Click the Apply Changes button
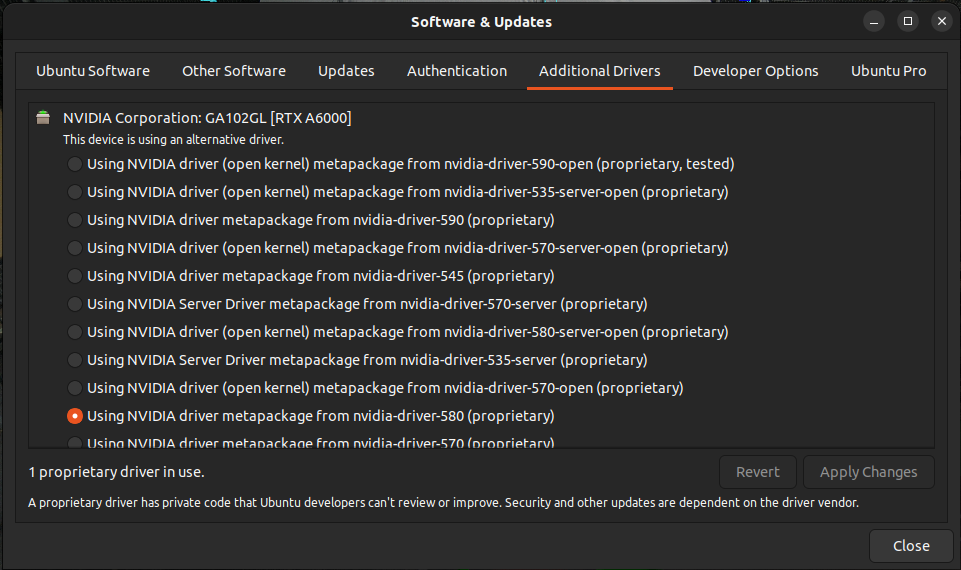Screen dimensions: 961x570 [x=868, y=472]
